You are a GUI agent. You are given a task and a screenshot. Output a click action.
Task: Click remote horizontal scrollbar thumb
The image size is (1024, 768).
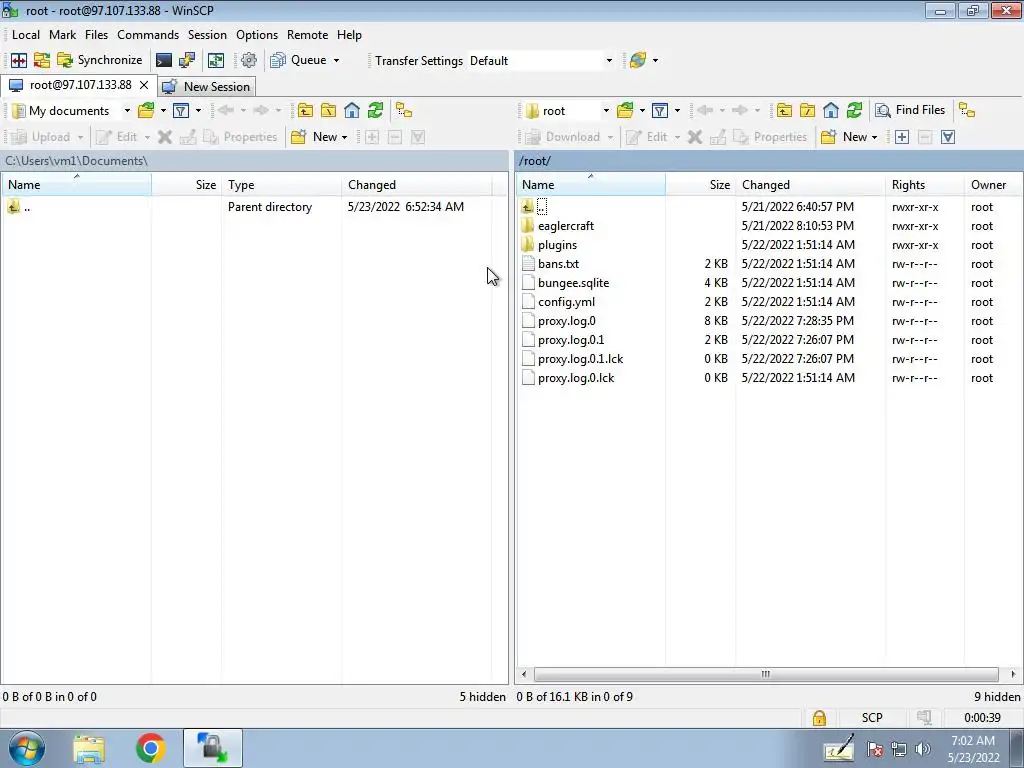point(766,674)
